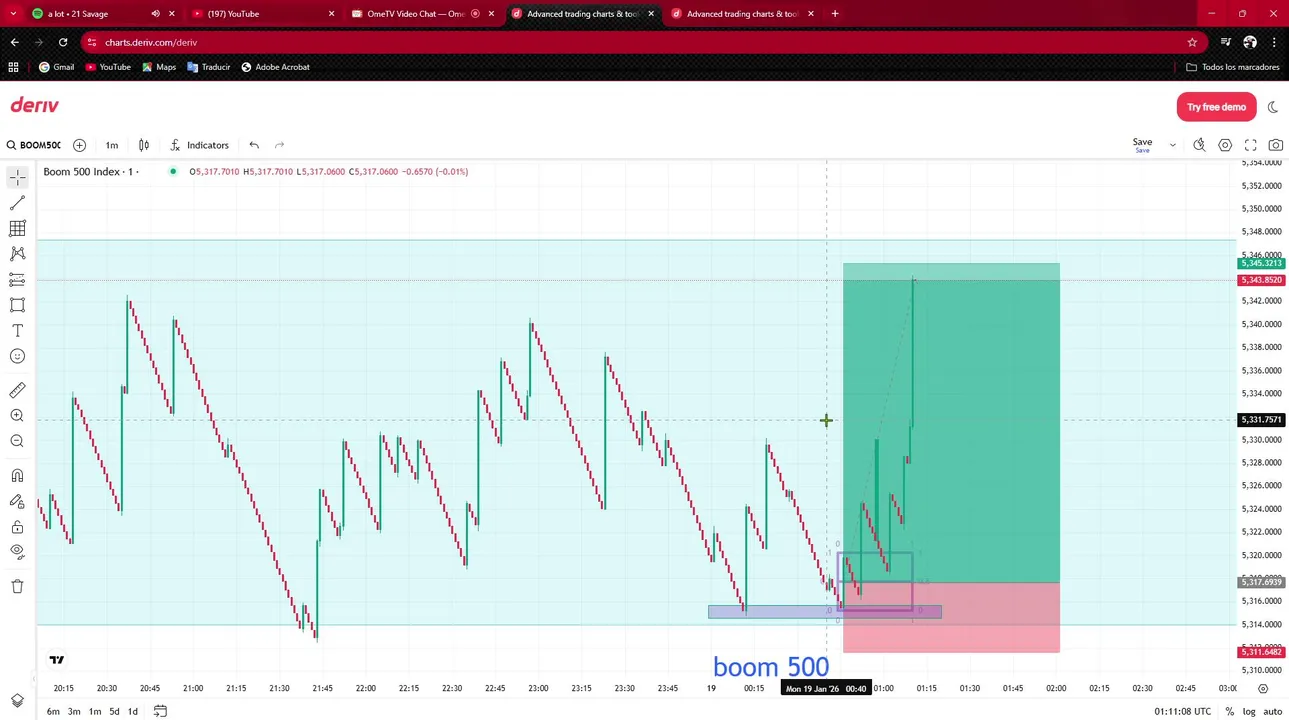Open the 1m interval selector

pyautogui.click(x=112, y=145)
